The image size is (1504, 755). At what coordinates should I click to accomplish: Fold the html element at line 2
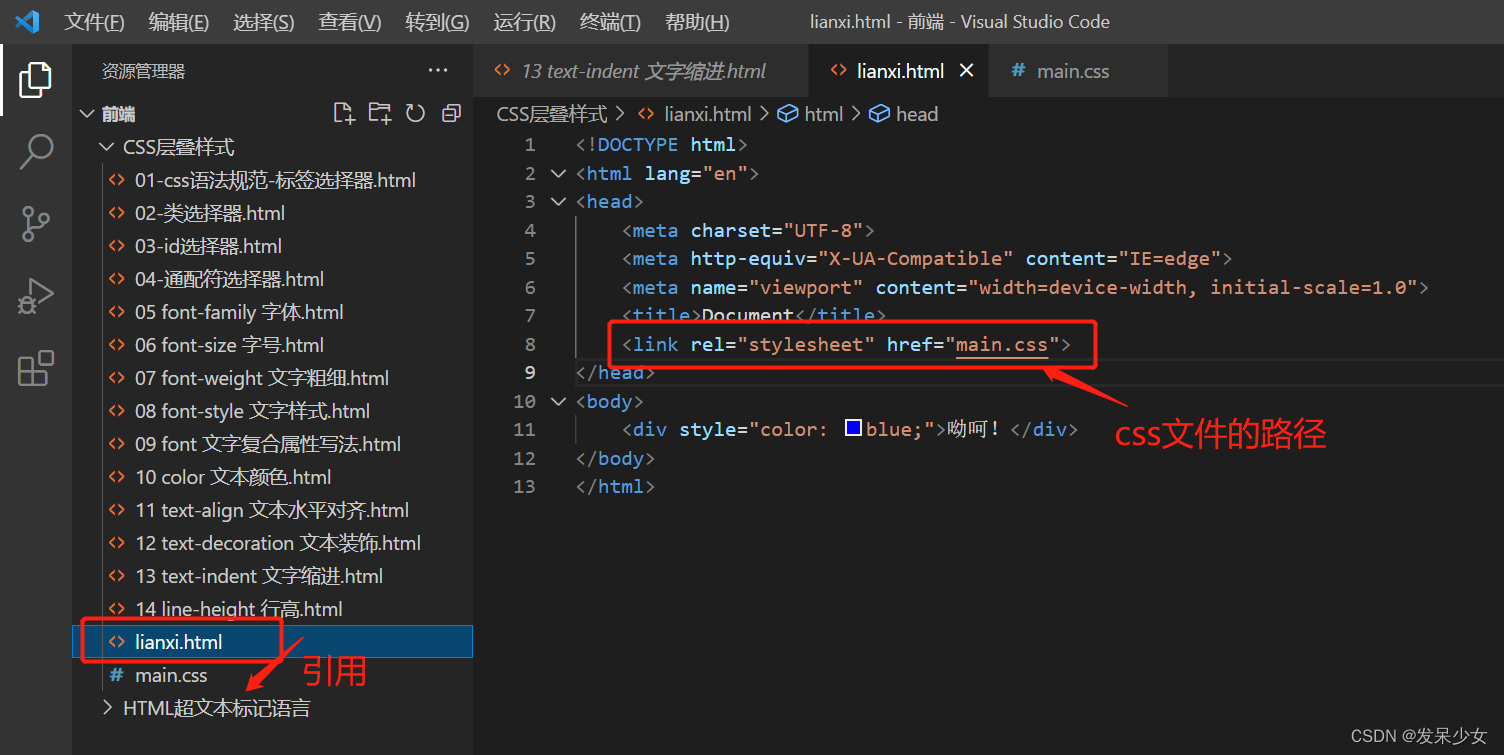pyautogui.click(x=559, y=173)
